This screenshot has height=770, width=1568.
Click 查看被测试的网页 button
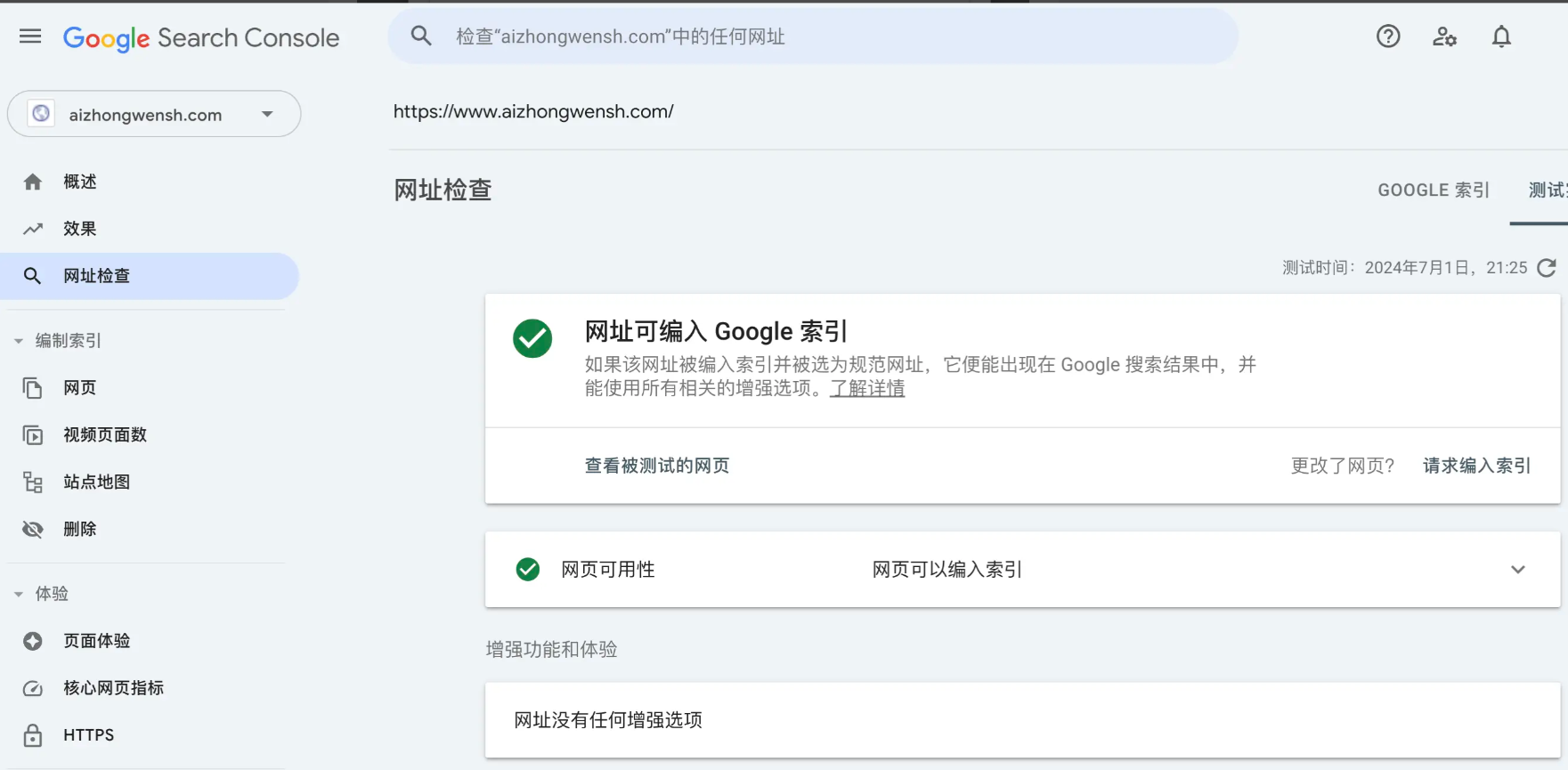click(657, 466)
